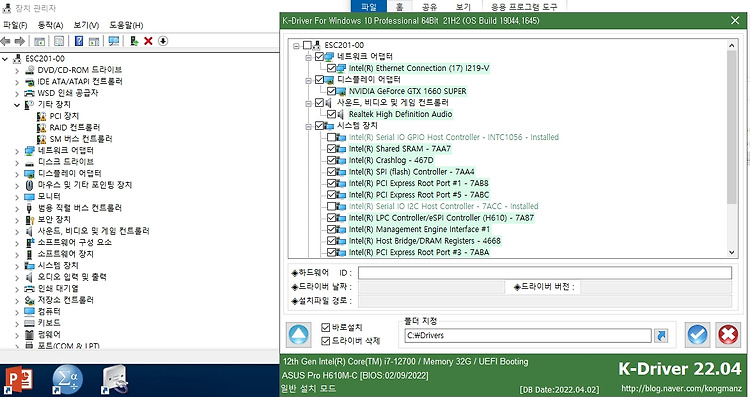750x397 pixels.
Task: Click the C:\Drivers folder path field
Action: [528, 335]
